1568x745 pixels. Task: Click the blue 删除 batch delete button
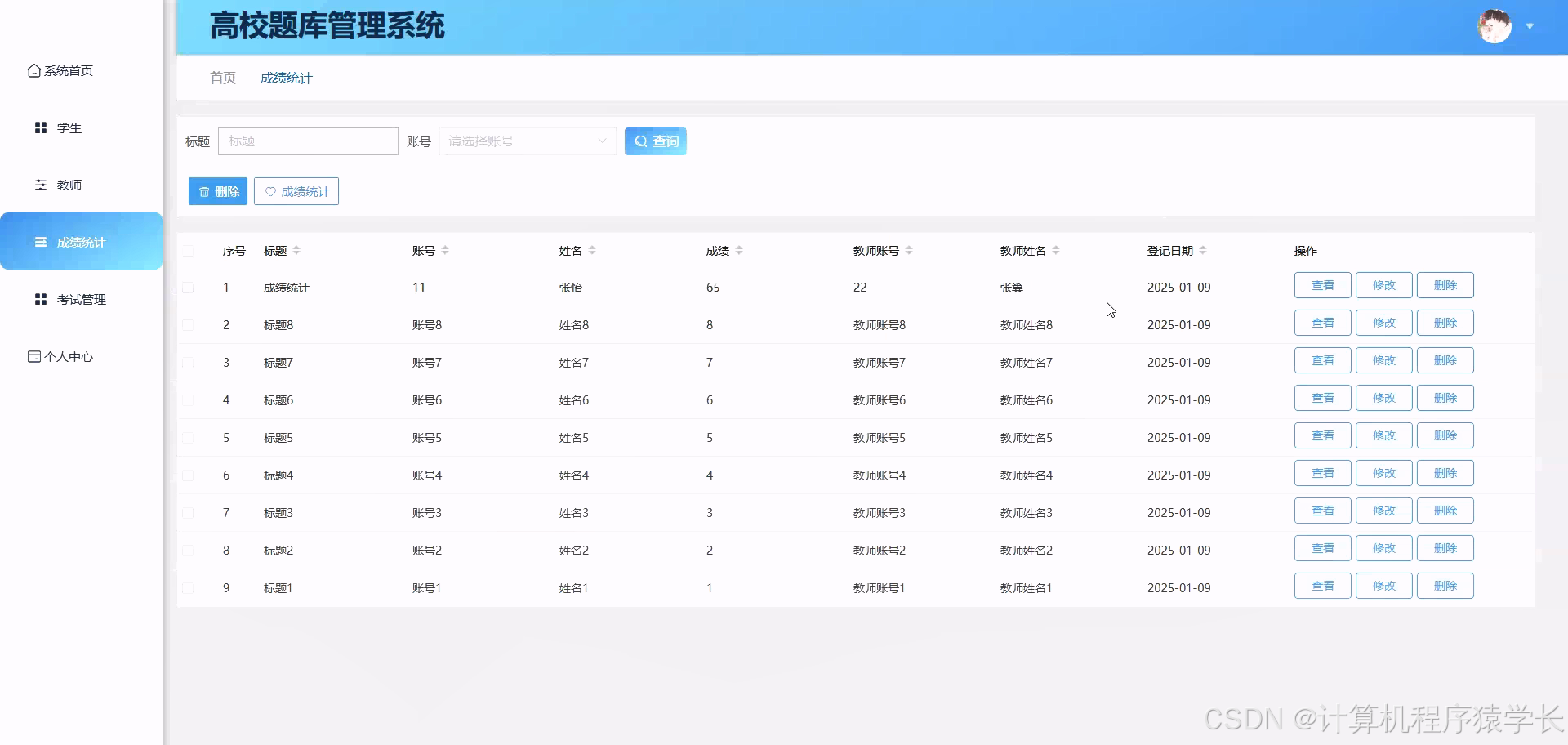pos(218,191)
